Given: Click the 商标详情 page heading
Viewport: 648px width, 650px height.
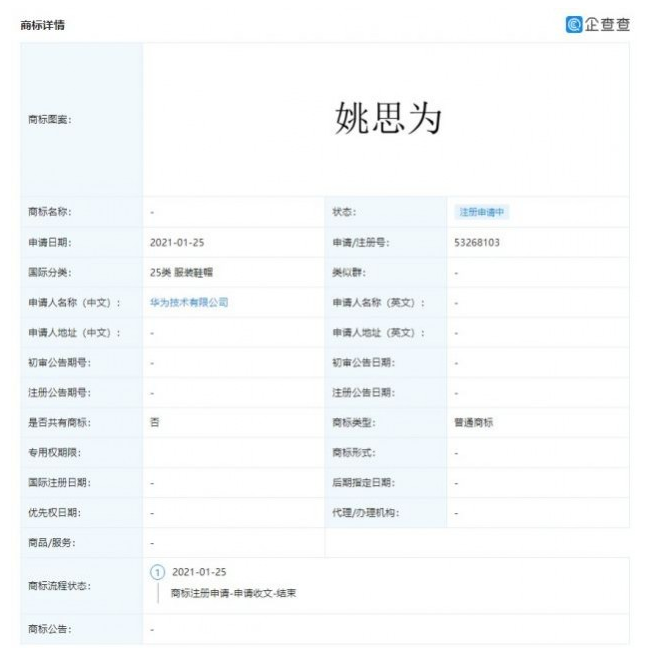Looking at the screenshot, I should coord(43,24).
